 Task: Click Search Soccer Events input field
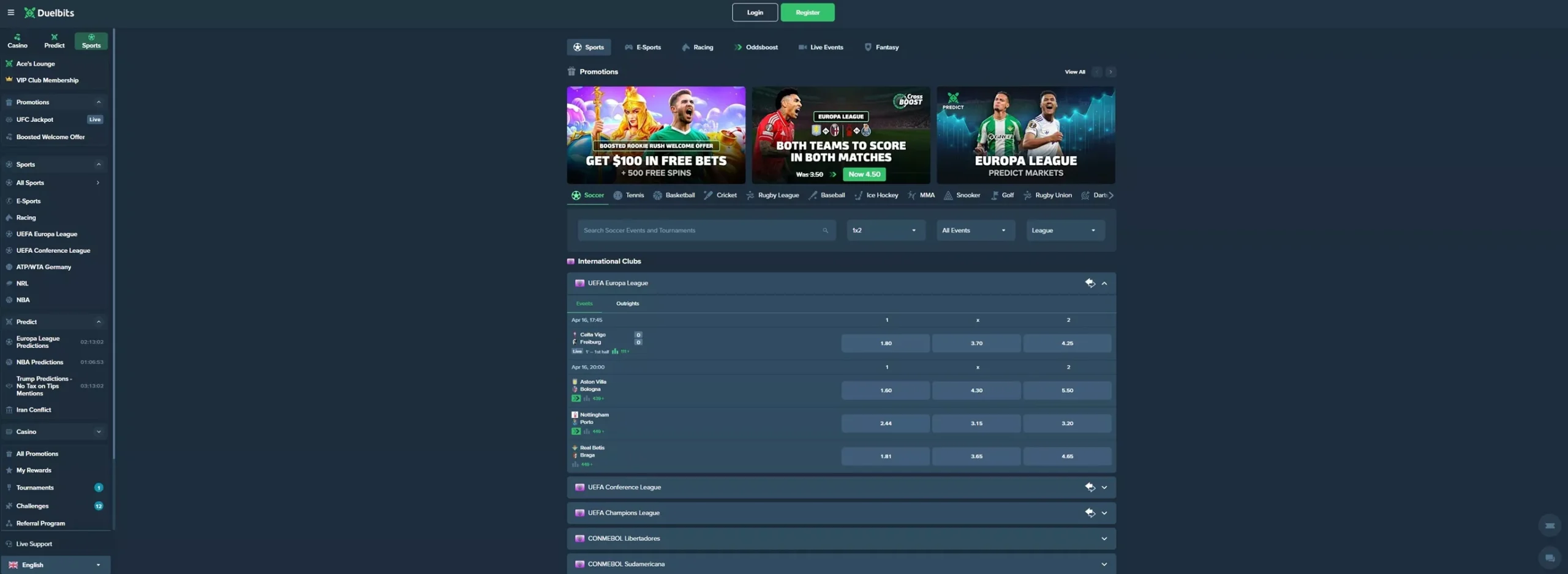pyautogui.click(x=707, y=230)
